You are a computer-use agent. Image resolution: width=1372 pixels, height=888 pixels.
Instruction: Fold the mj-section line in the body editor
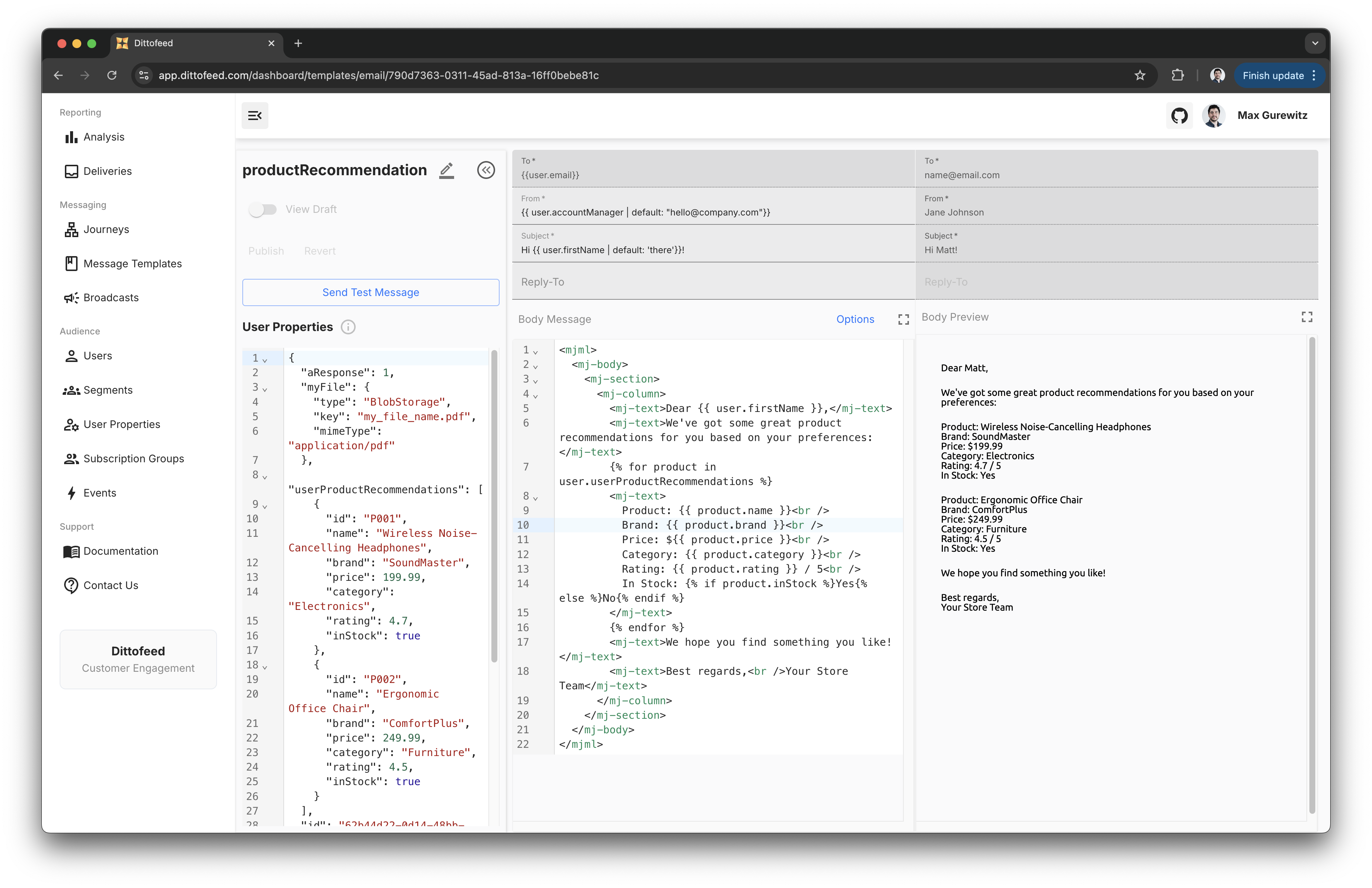click(x=535, y=380)
